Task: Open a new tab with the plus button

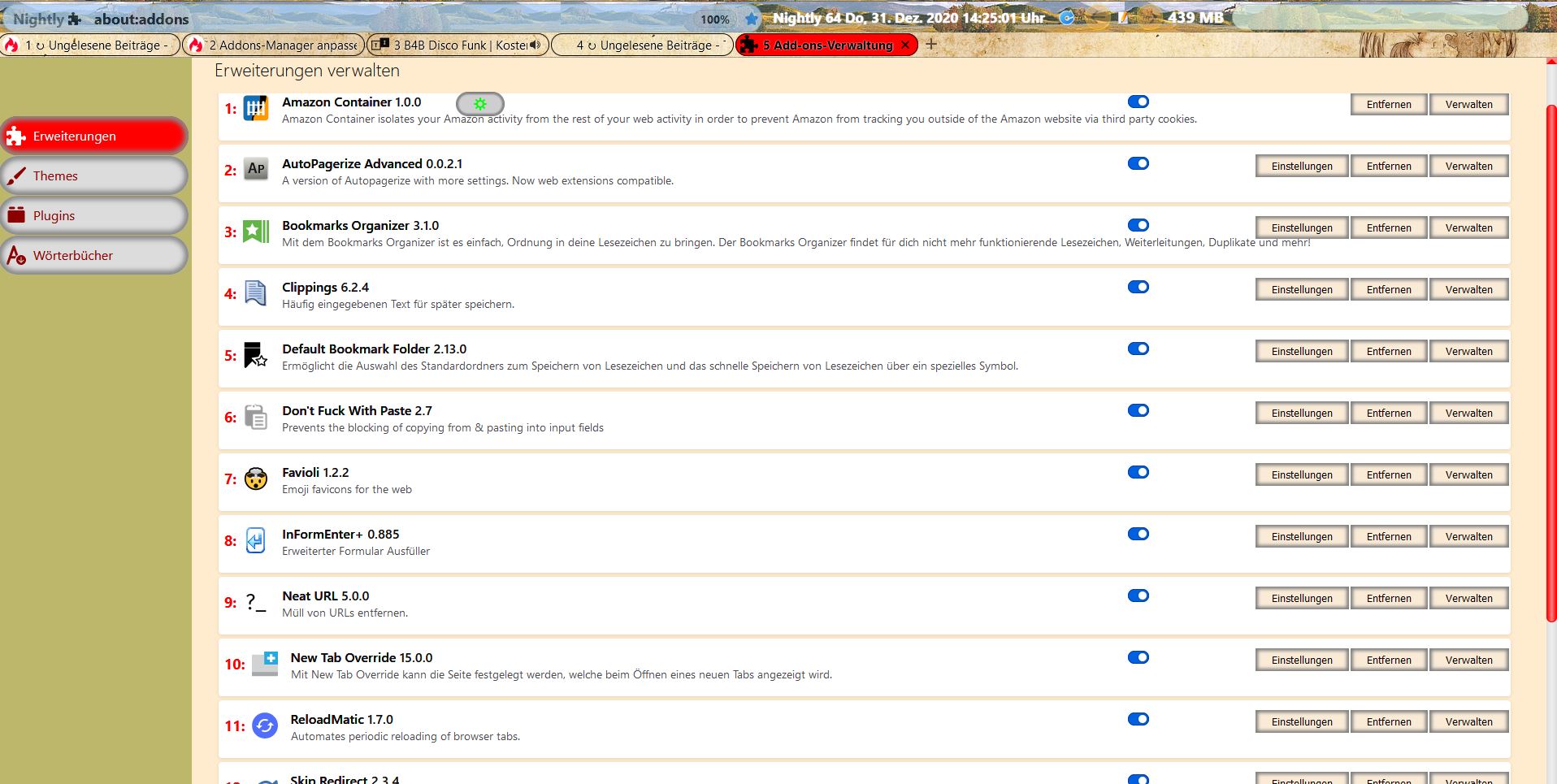Action: [x=931, y=45]
